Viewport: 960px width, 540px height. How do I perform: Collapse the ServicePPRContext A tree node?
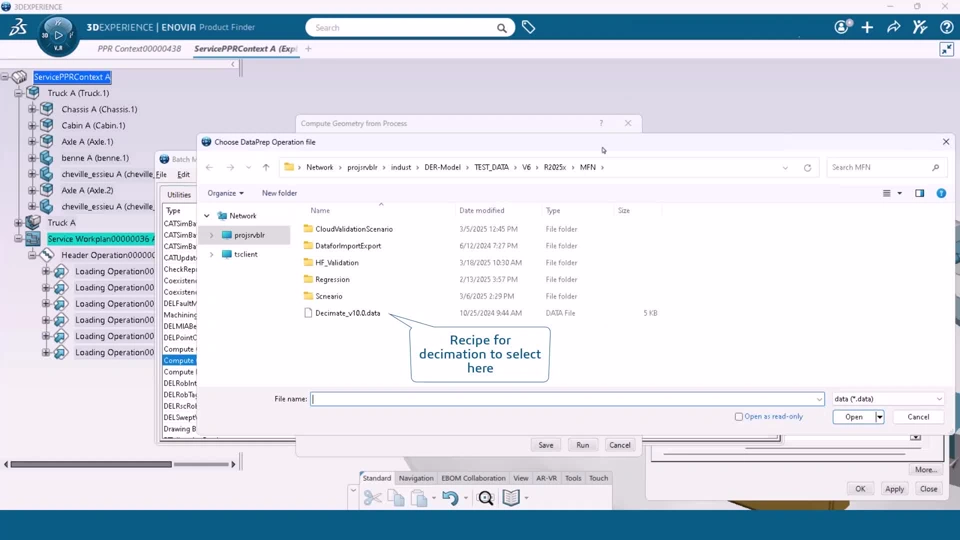click(x=5, y=77)
